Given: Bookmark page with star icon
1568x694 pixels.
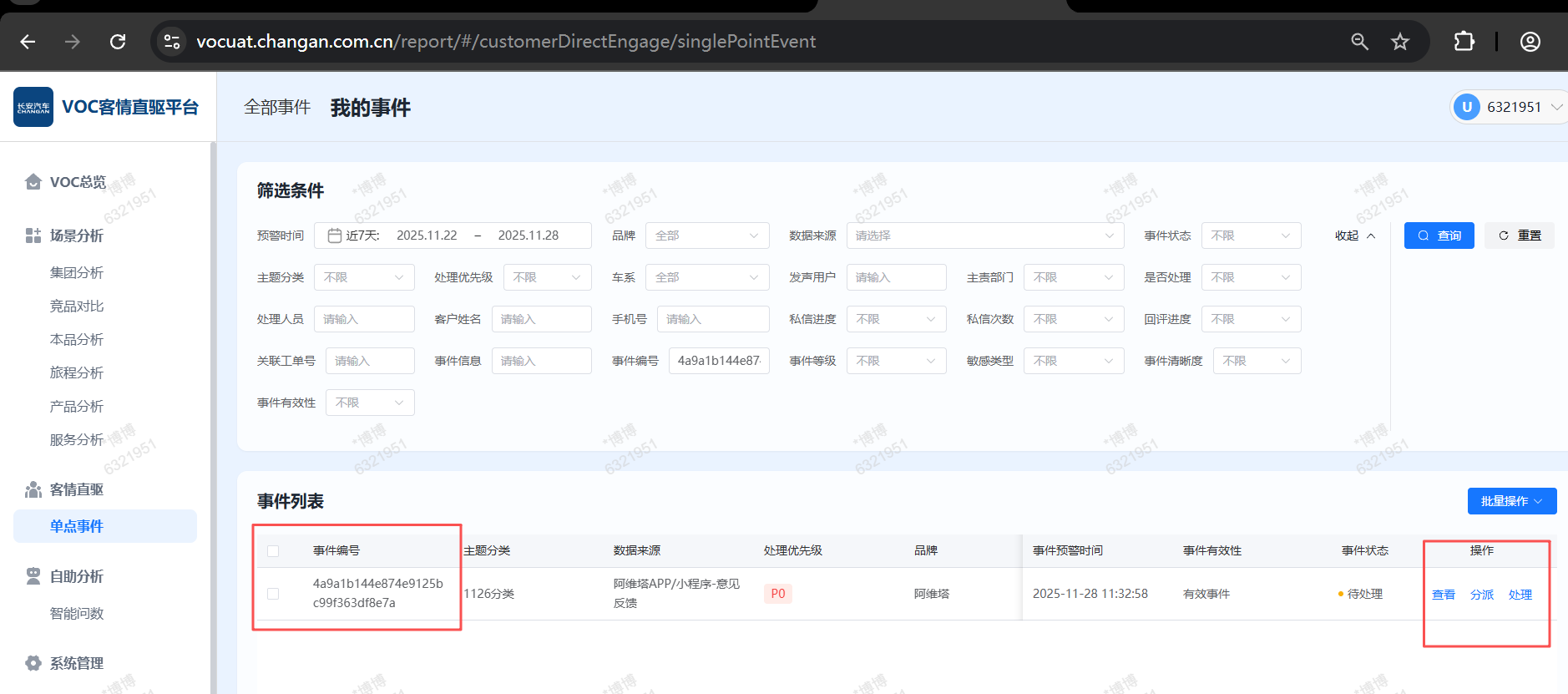Looking at the screenshot, I should tap(1400, 42).
